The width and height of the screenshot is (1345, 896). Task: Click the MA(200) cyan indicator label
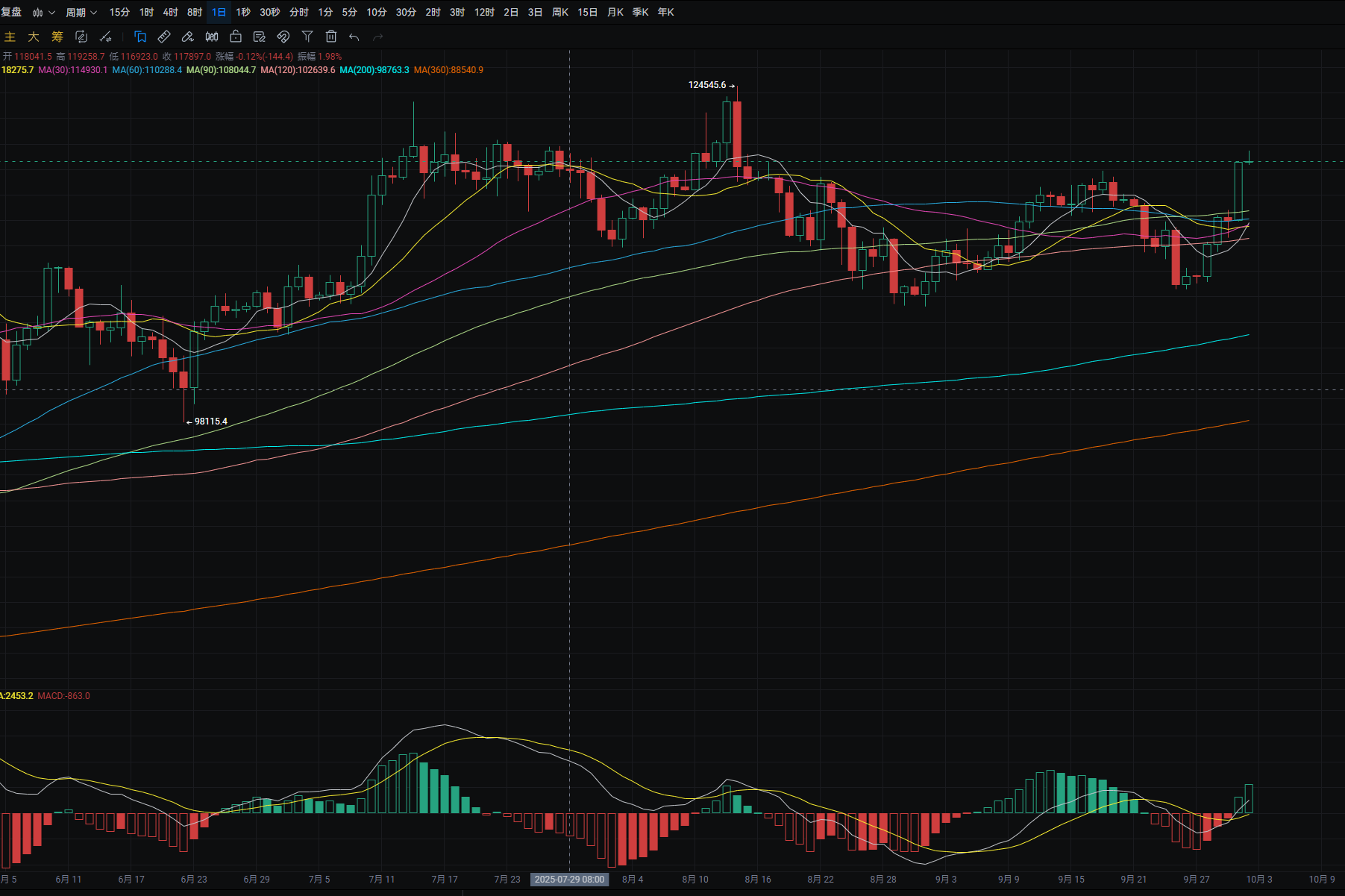click(374, 70)
